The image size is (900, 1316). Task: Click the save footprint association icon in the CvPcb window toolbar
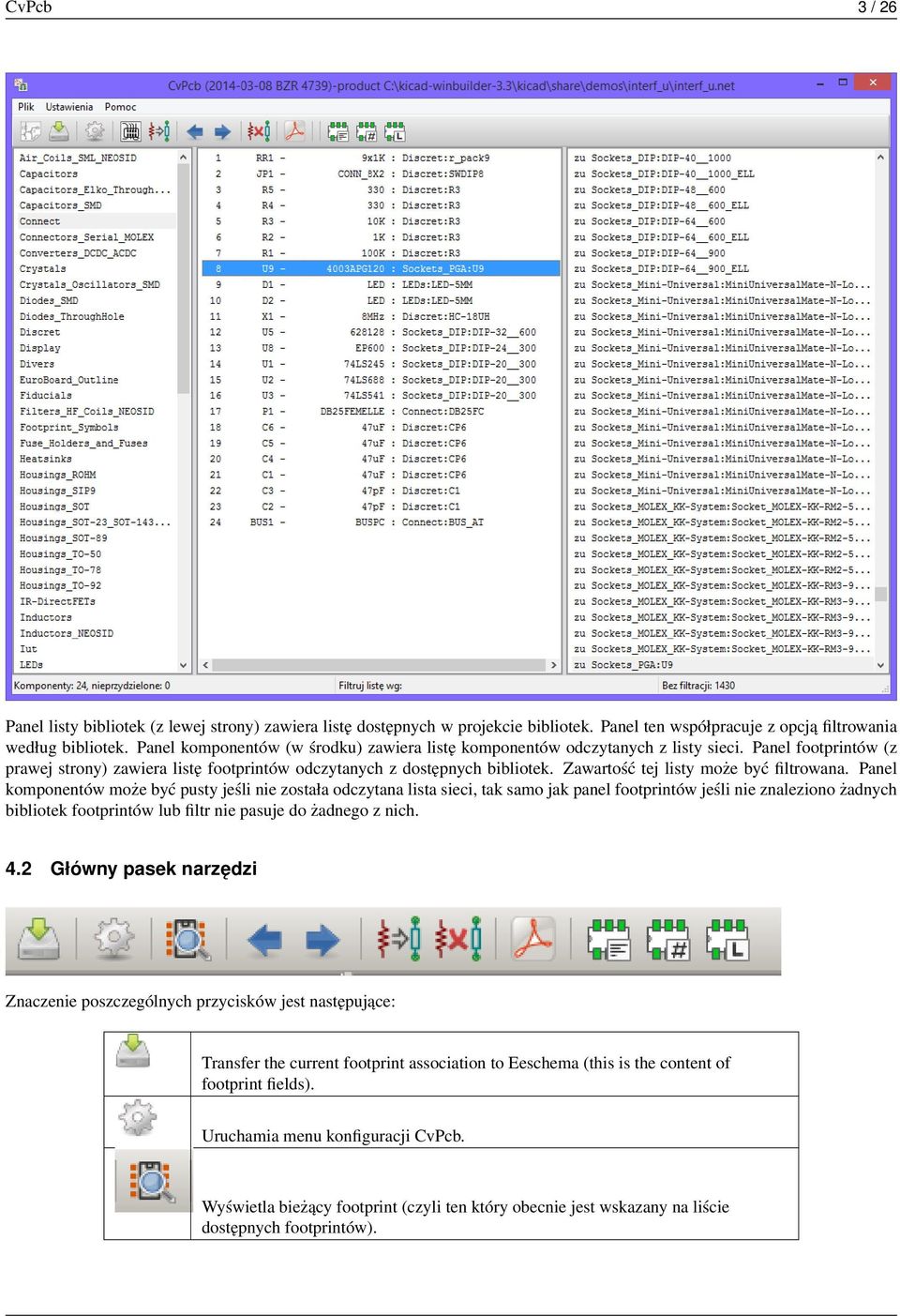click(58, 131)
